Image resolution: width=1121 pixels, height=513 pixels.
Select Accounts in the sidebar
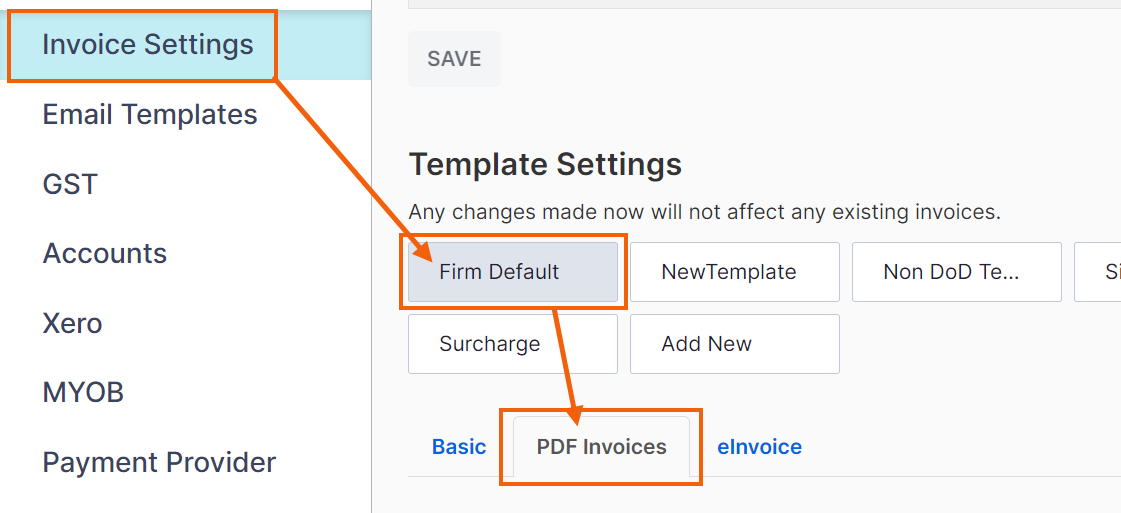pyautogui.click(x=104, y=254)
